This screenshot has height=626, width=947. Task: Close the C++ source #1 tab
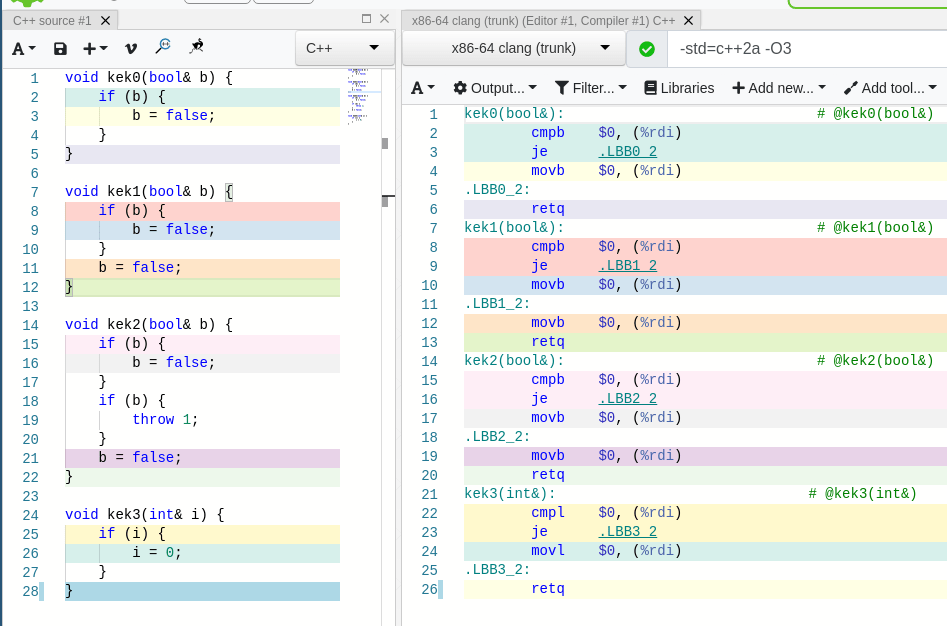(x=106, y=20)
